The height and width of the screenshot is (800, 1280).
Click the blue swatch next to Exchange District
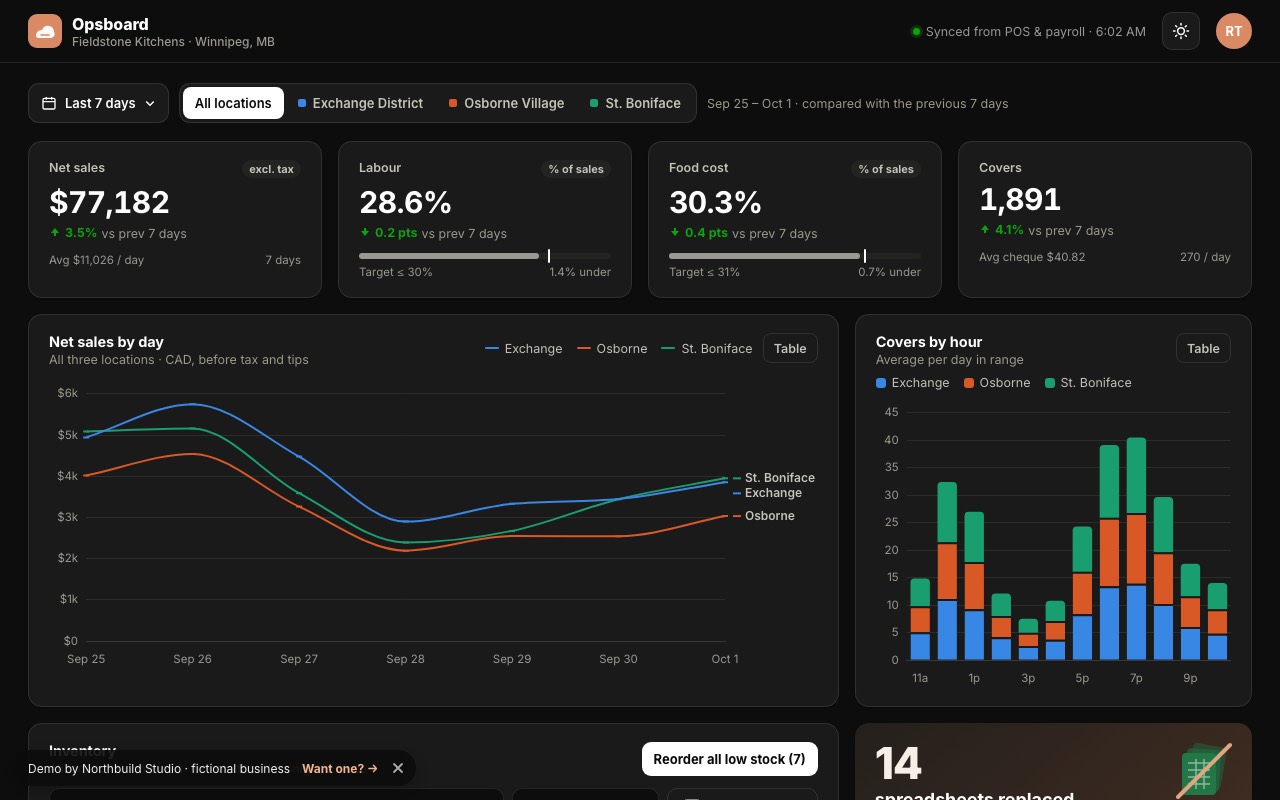point(302,103)
